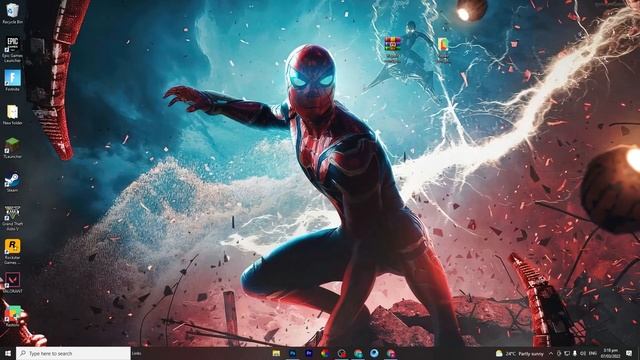640x360 pixels.
Task: Launch the Epic Games Launcher shortcut
Action: [12, 49]
